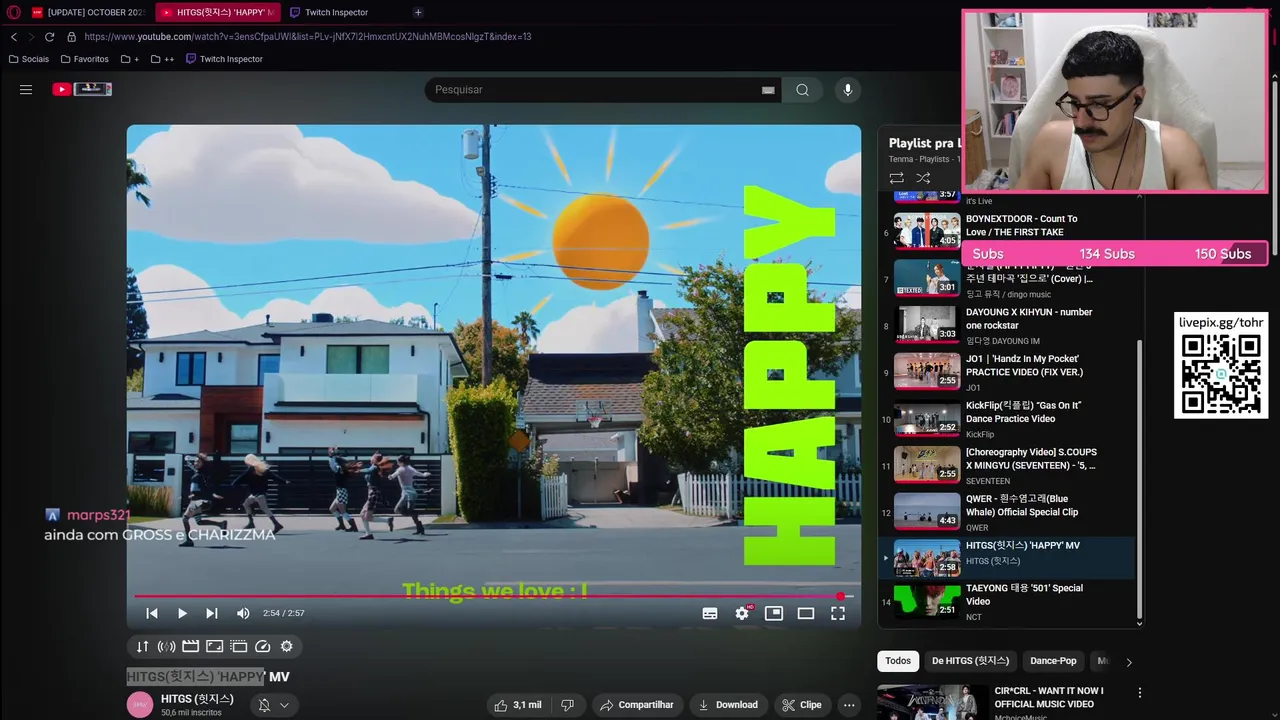This screenshot has width=1280, height=720.
Task: Open the Favoritos bookmarks folder
Action: [85, 59]
